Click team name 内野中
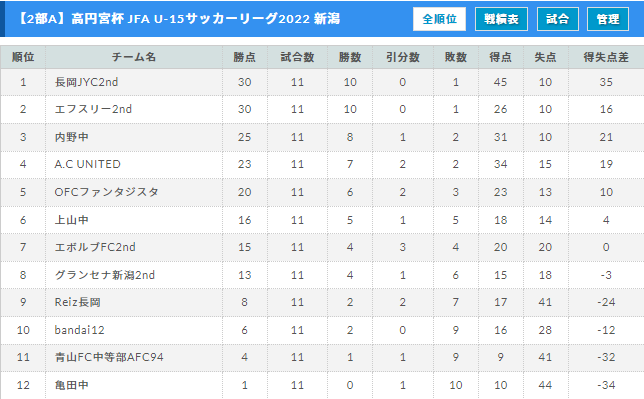The image size is (644, 399). pyautogui.click(x=71, y=137)
